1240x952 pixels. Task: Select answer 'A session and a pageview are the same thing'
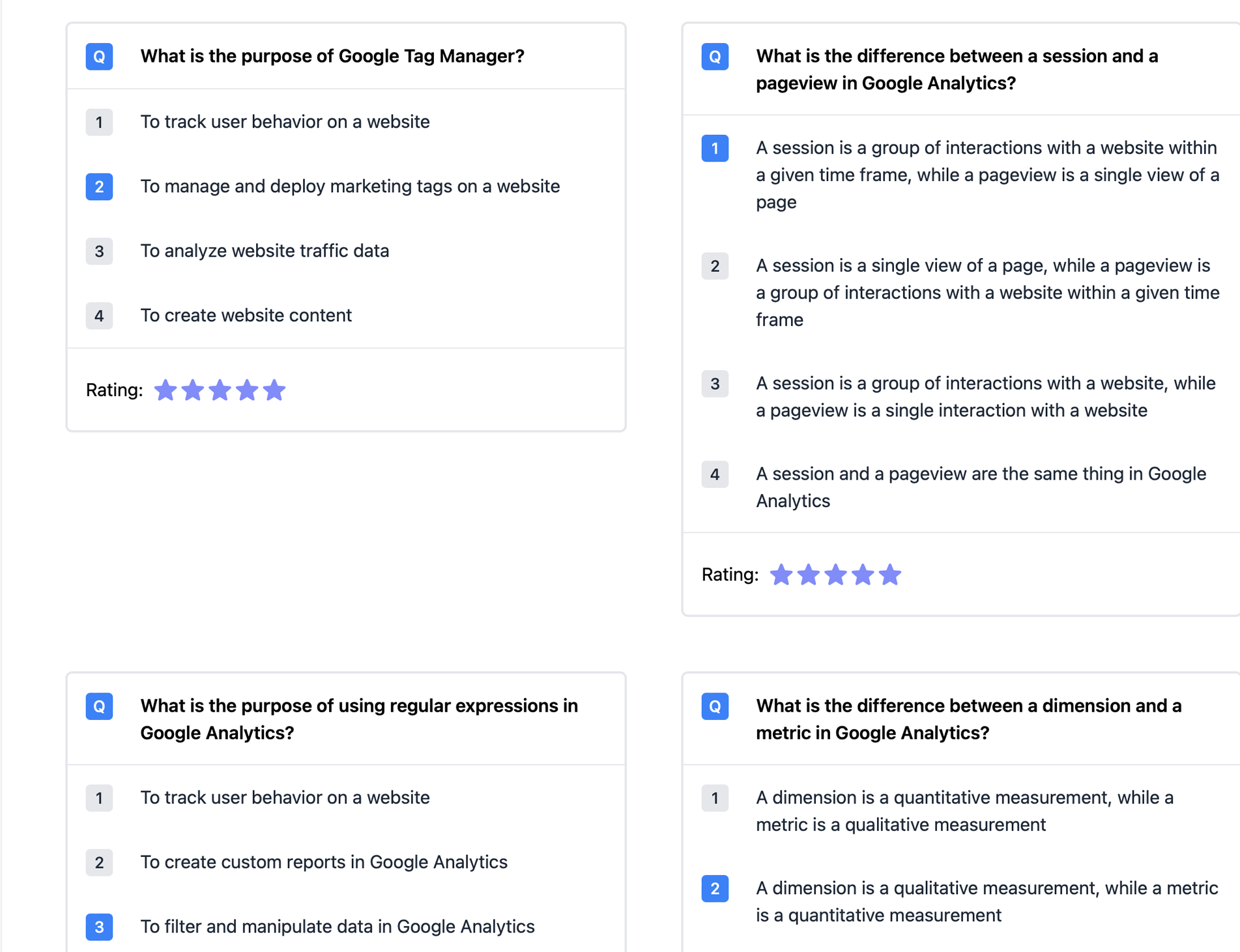point(980,487)
